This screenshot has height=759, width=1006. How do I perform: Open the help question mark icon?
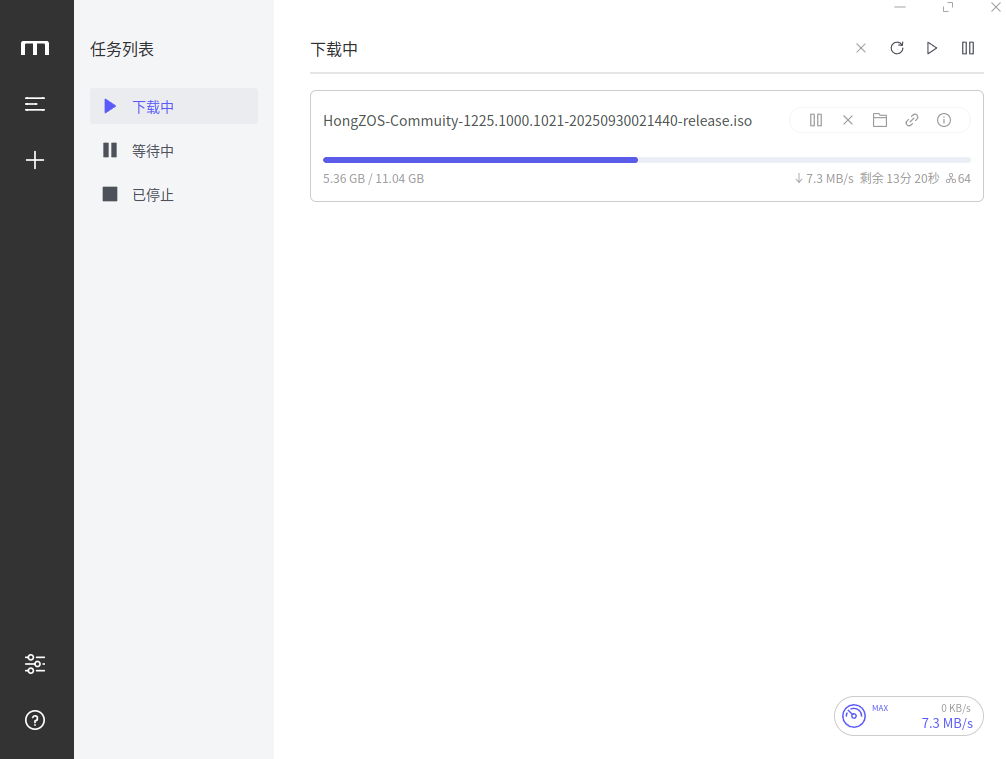pos(35,720)
